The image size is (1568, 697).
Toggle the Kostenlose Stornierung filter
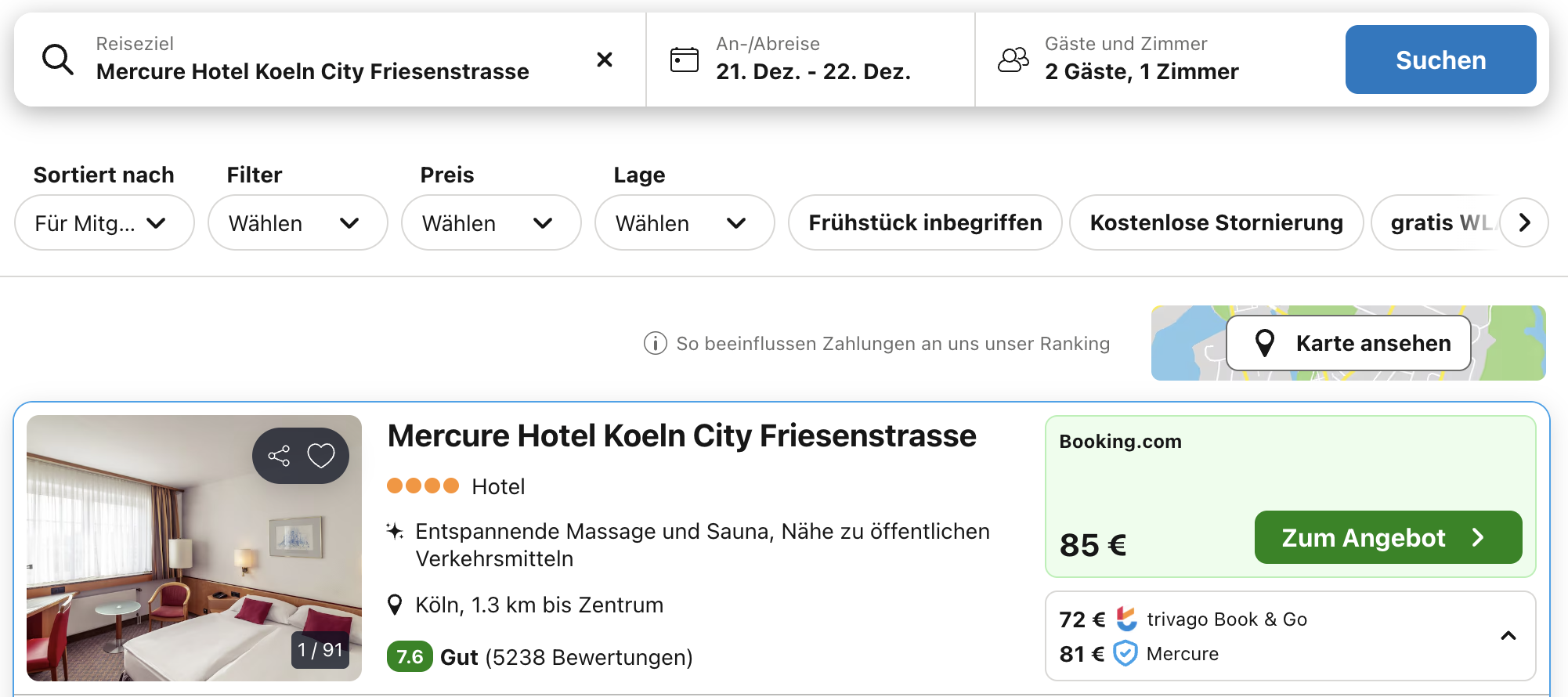tap(1216, 222)
